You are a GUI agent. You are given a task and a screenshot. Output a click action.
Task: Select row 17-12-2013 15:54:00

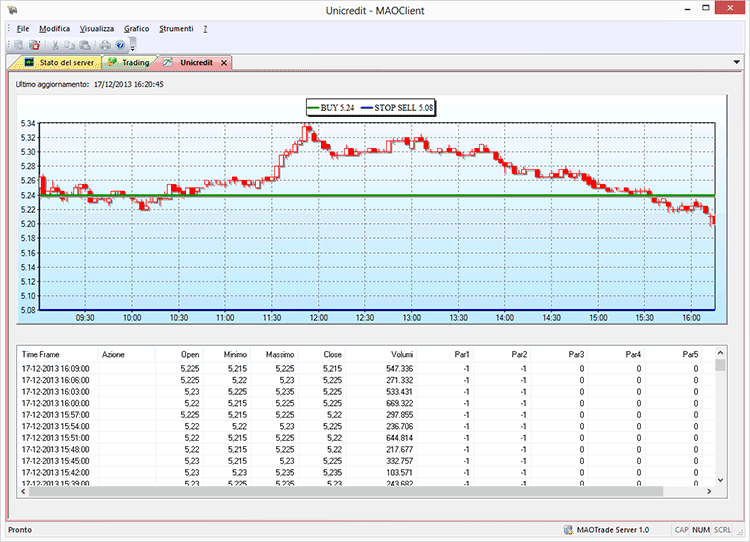(366, 426)
